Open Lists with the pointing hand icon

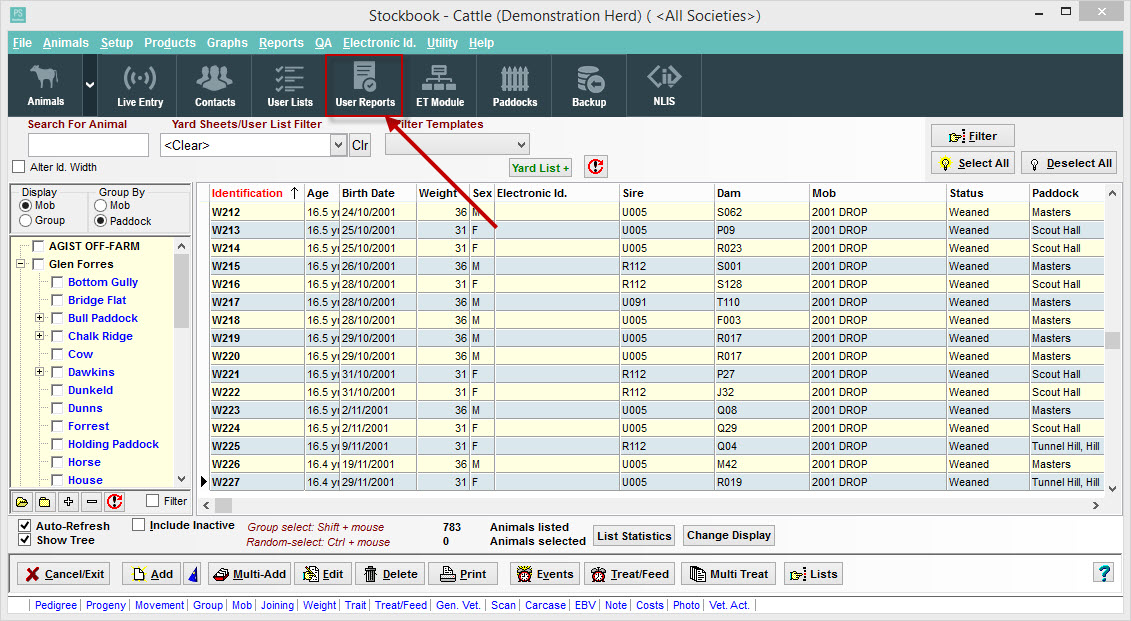pyautogui.click(x=814, y=574)
